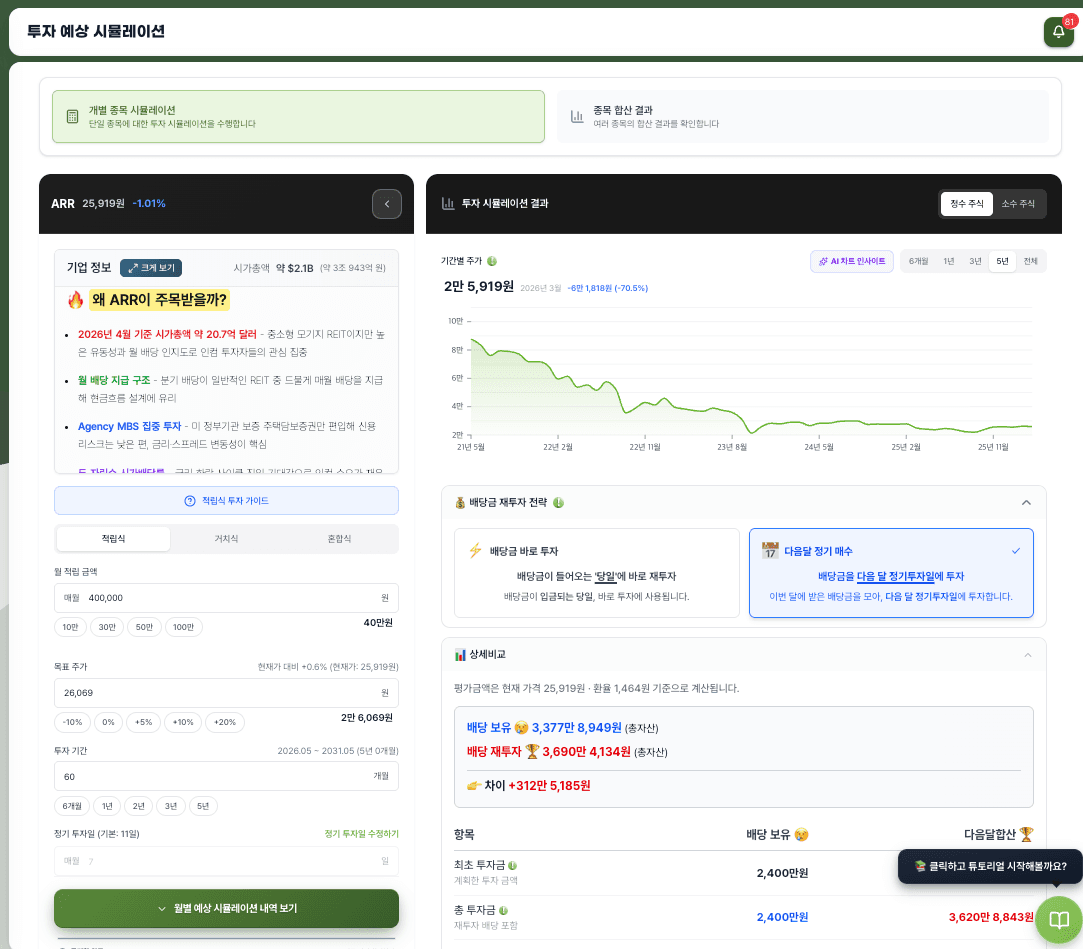Set chart period to 전체
1083x949 pixels.
pyautogui.click(x=1031, y=261)
